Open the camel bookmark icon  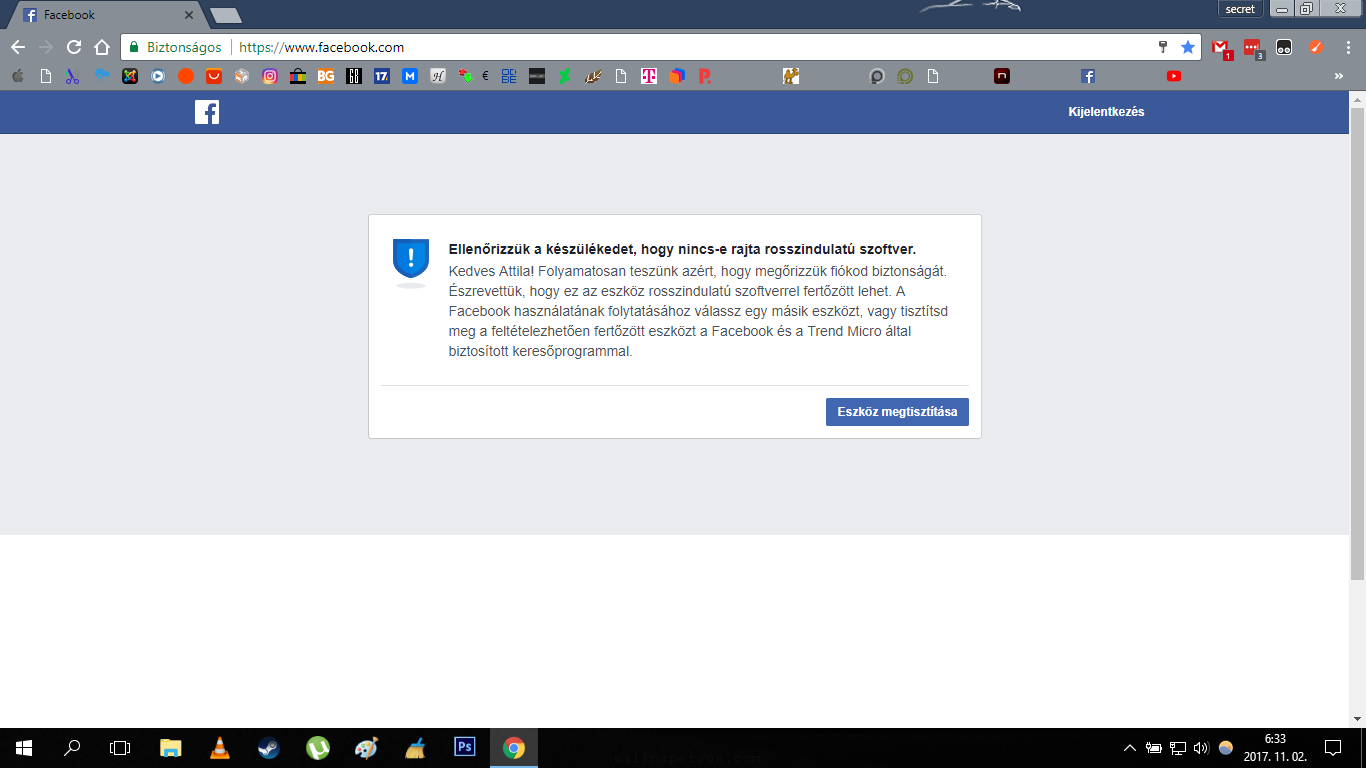click(791, 76)
